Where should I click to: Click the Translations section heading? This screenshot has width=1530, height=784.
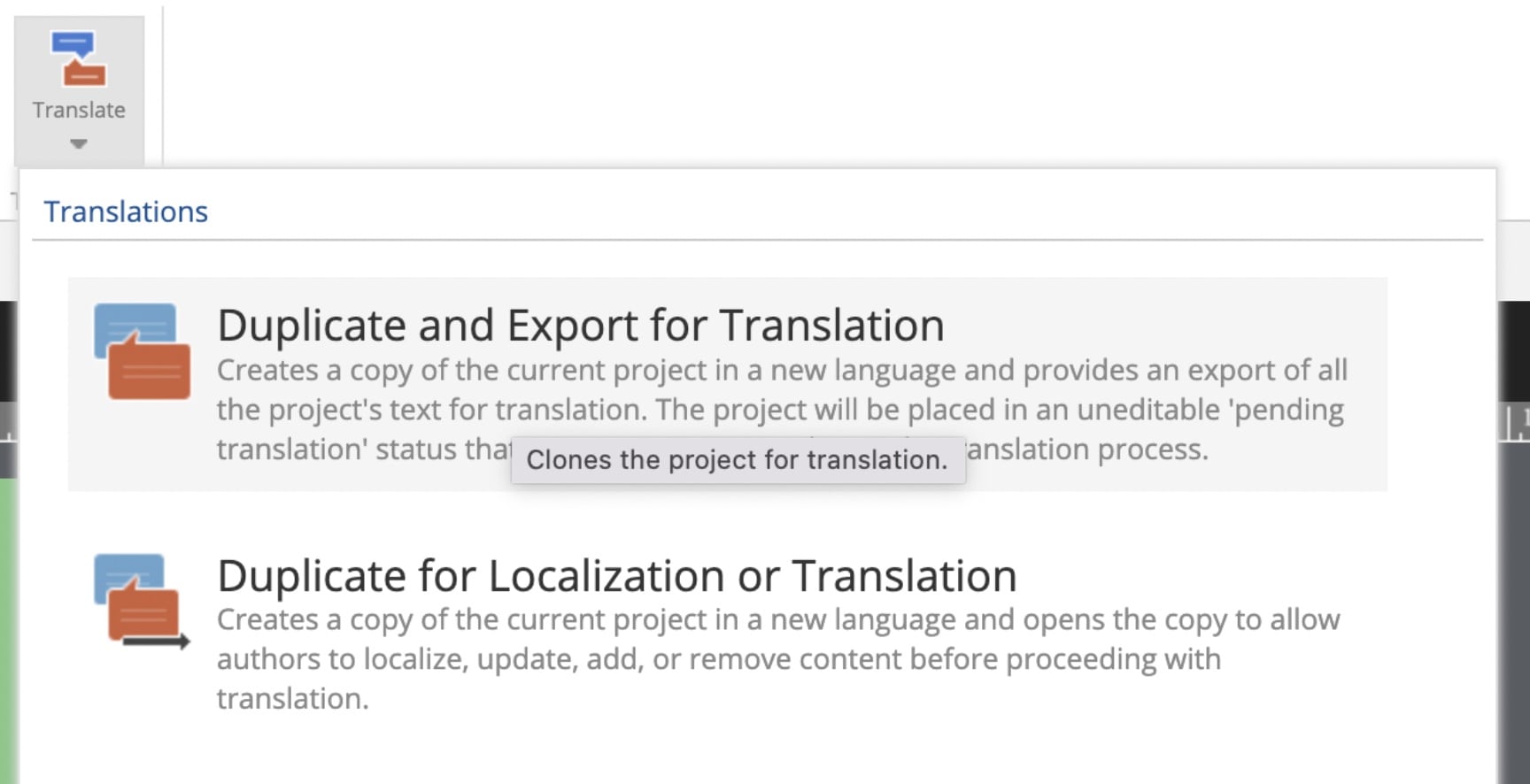[x=125, y=211]
